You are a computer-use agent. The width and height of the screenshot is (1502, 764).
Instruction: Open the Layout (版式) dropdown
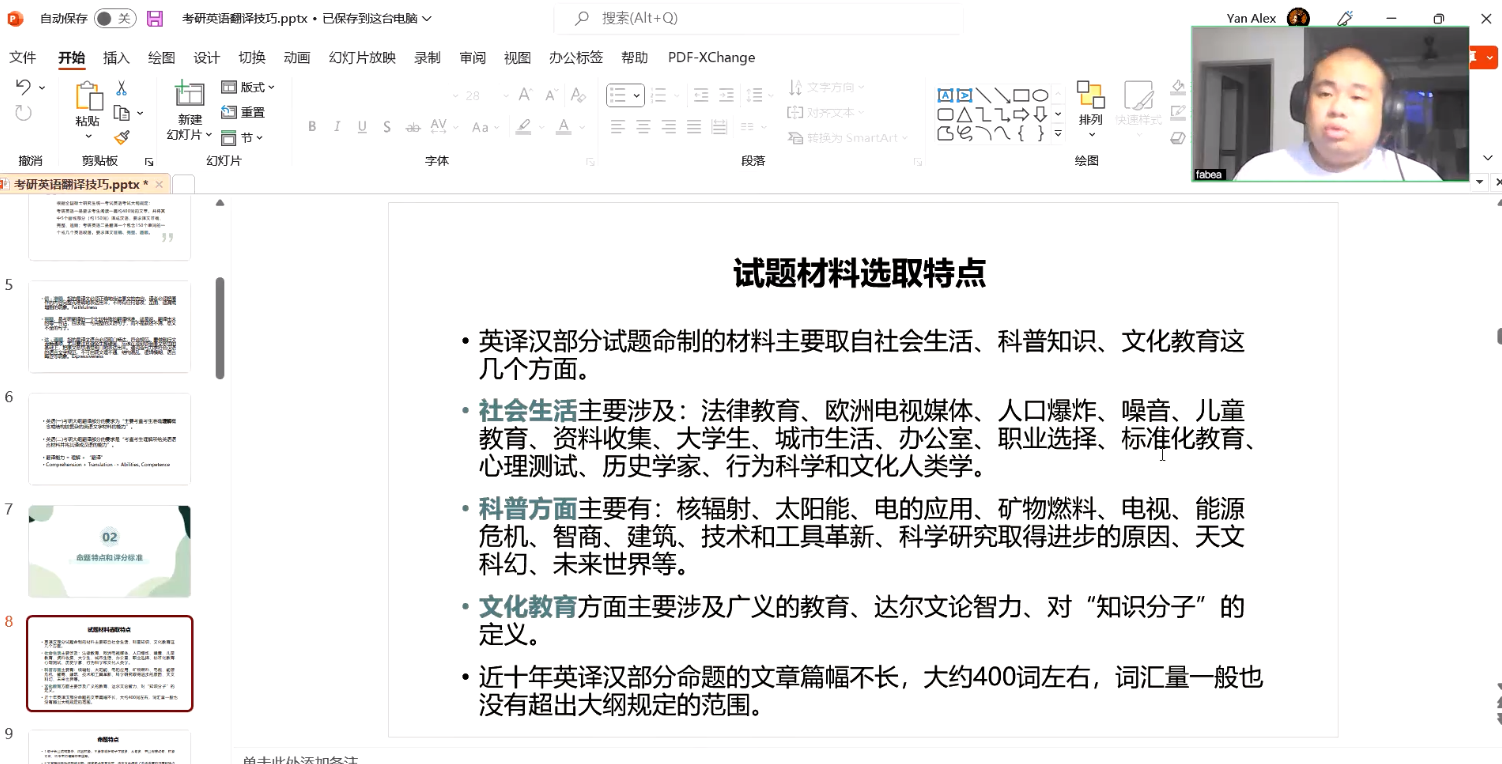pyautogui.click(x=247, y=87)
